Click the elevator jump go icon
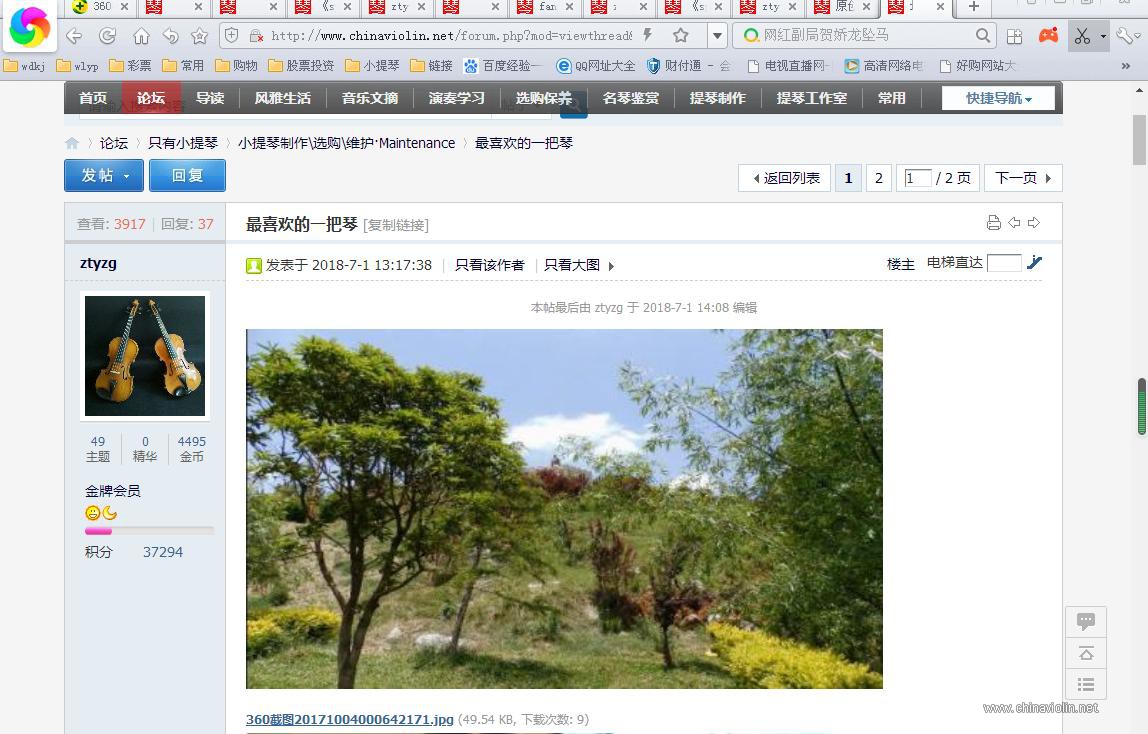 click(1035, 262)
